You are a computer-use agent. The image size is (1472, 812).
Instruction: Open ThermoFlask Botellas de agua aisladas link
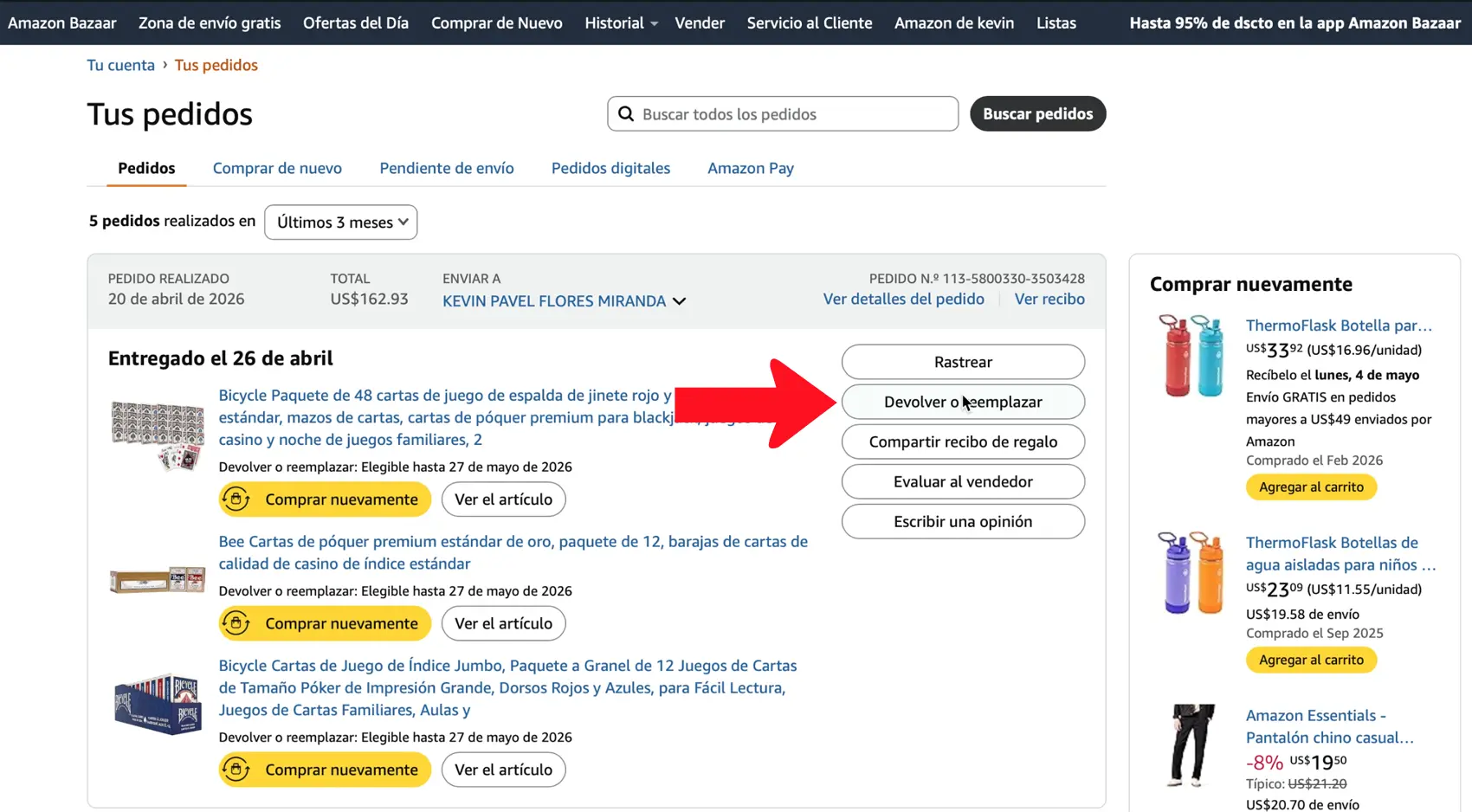[x=1341, y=553]
